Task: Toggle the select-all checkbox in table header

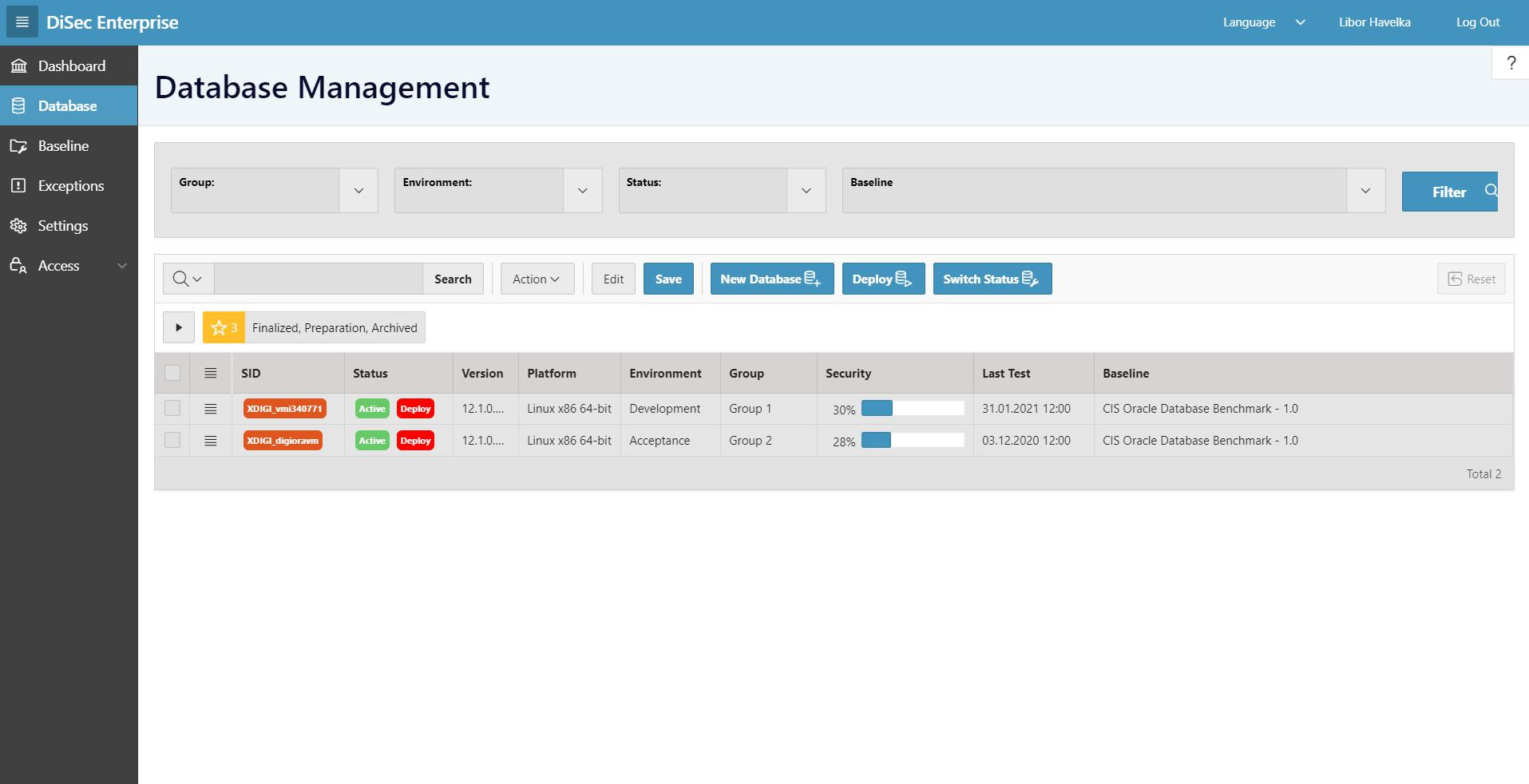Action: [x=172, y=373]
